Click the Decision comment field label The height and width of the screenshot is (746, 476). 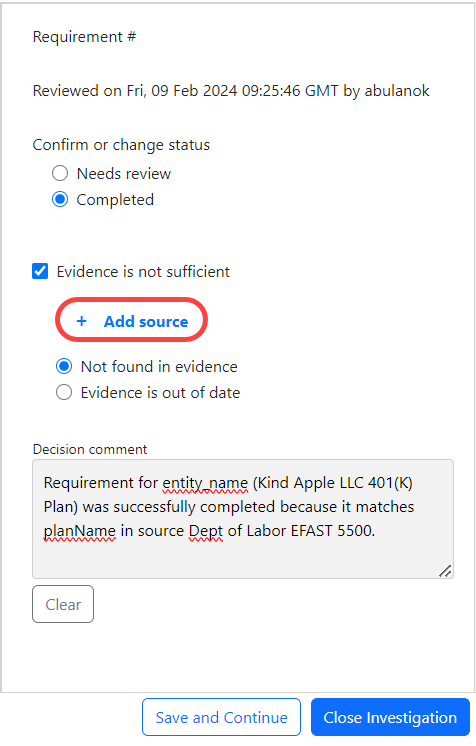tap(90, 450)
